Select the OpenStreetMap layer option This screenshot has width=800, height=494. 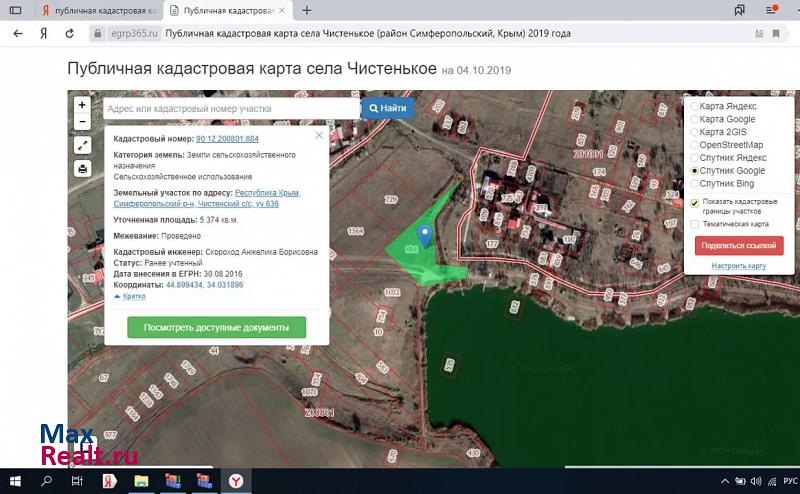pyautogui.click(x=694, y=145)
